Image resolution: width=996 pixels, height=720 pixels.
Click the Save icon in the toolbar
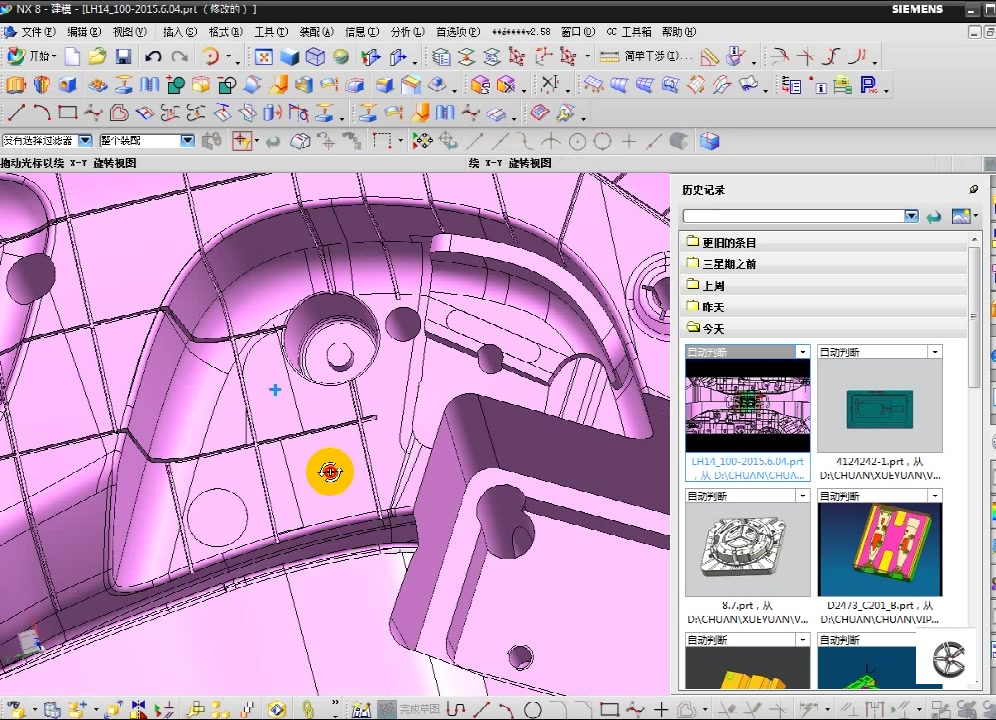pyautogui.click(x=123, y=57)
